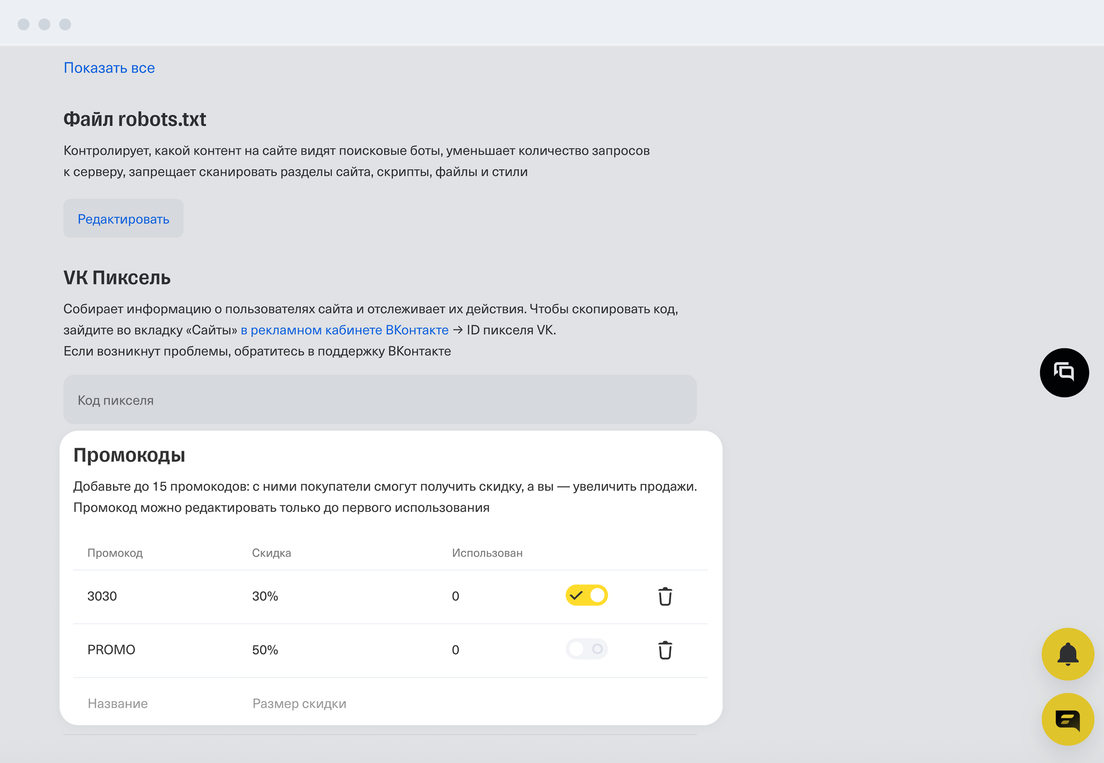Open the yellow support chat button
Image resolution: width=1104 pixels, height=763 pixels.
pos(1067,719)
